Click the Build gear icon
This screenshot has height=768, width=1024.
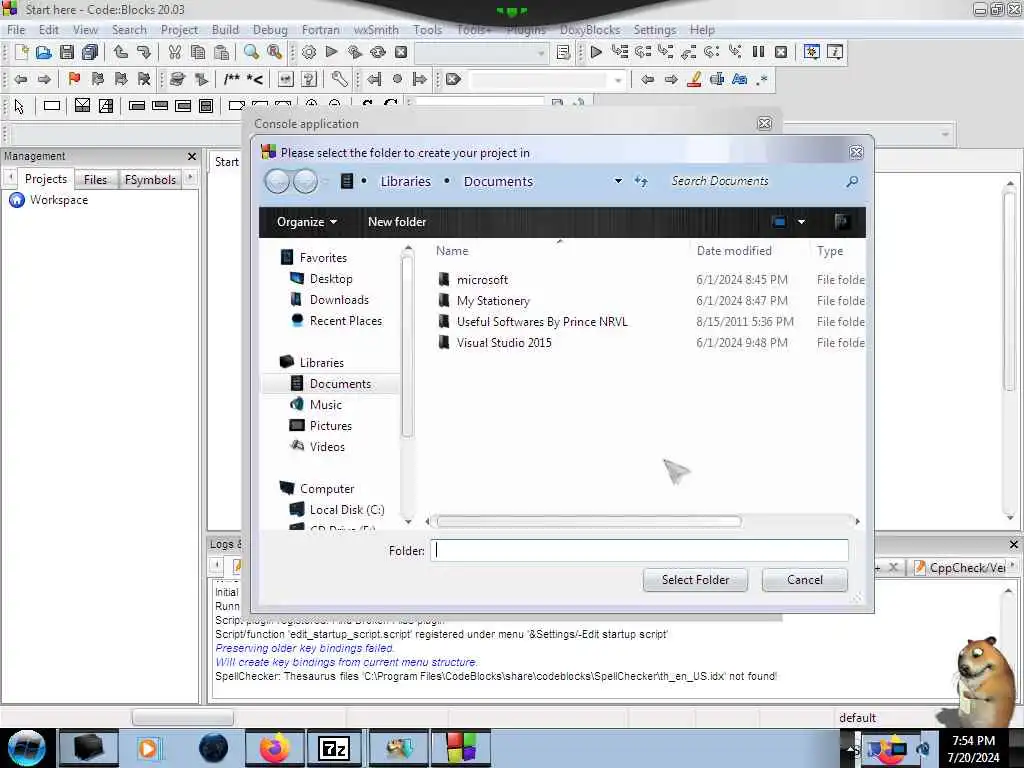coord(309,52)
